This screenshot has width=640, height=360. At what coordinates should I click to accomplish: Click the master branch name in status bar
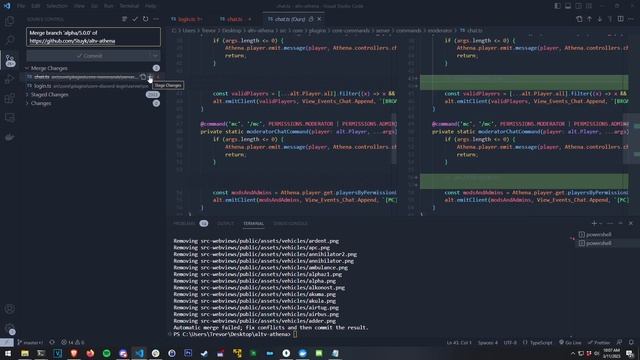pyautogui.click(x=30, y=342)
